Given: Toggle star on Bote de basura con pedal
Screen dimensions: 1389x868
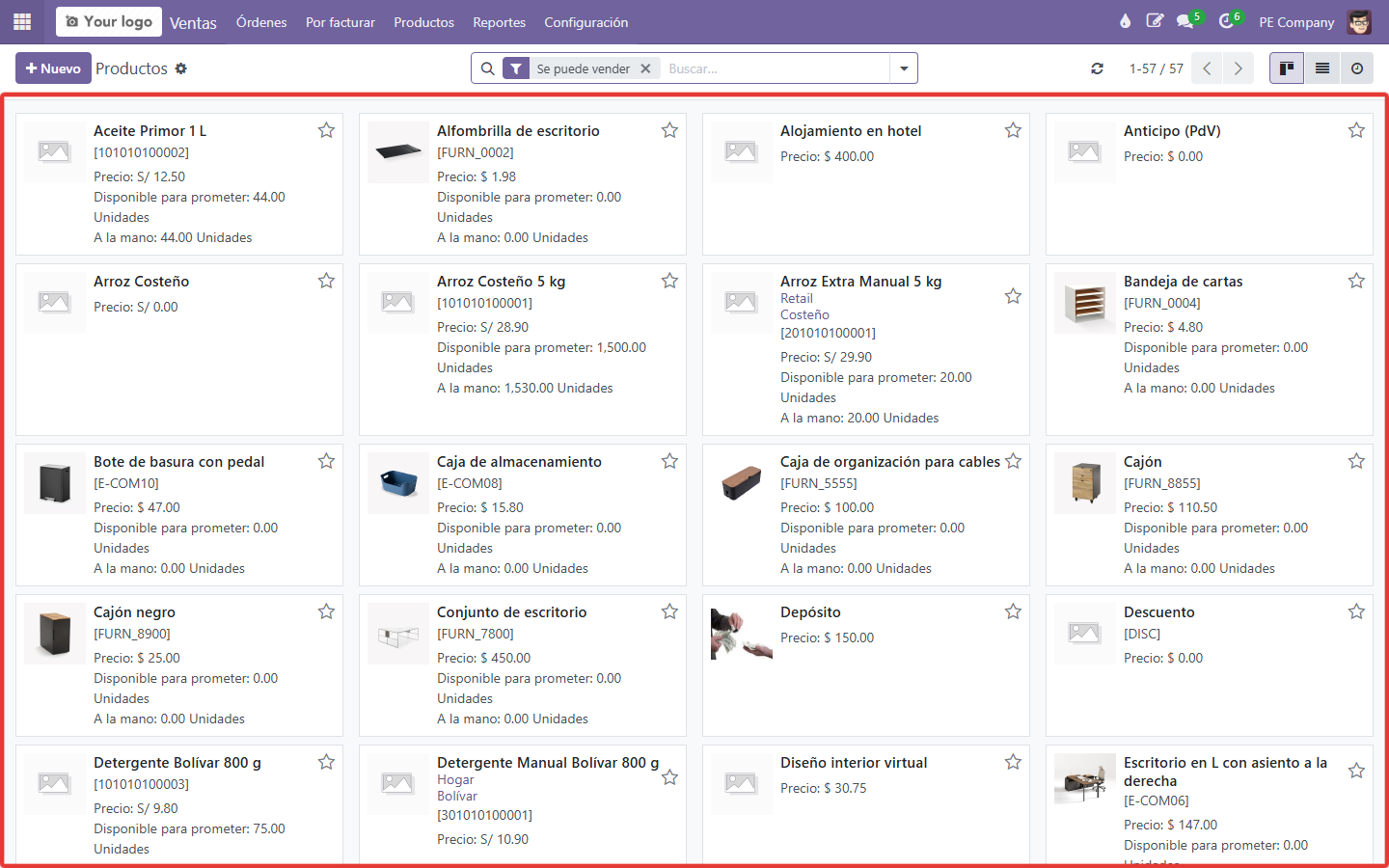Looking at the screenshot, I should pyautogui.click(x=326, y=461).
